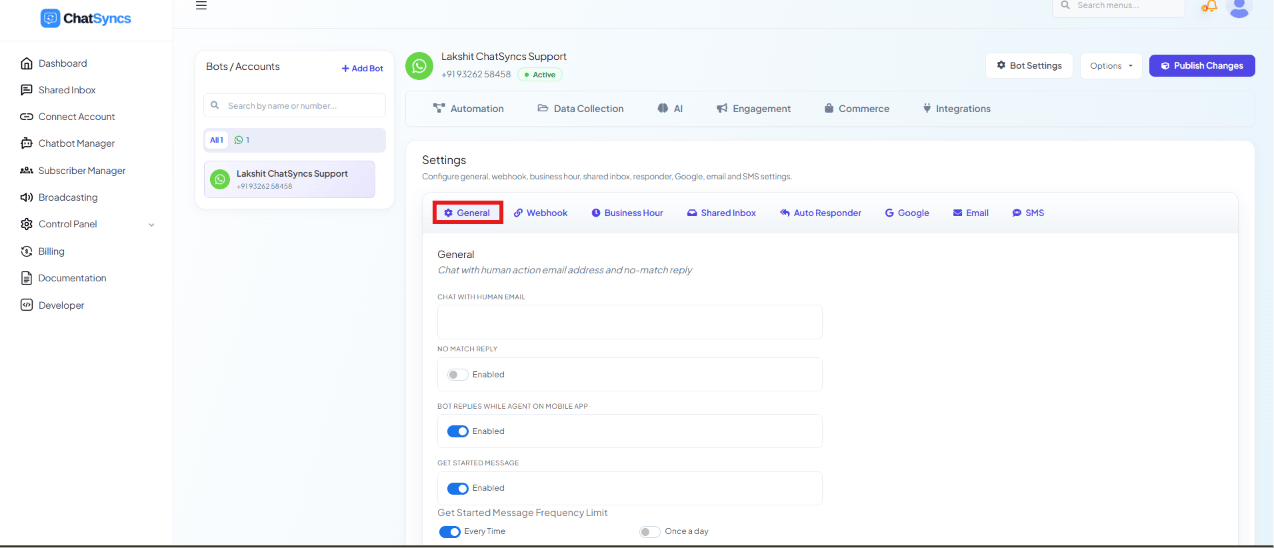
Task: Select the All filter tab
Action: point(216,140)
